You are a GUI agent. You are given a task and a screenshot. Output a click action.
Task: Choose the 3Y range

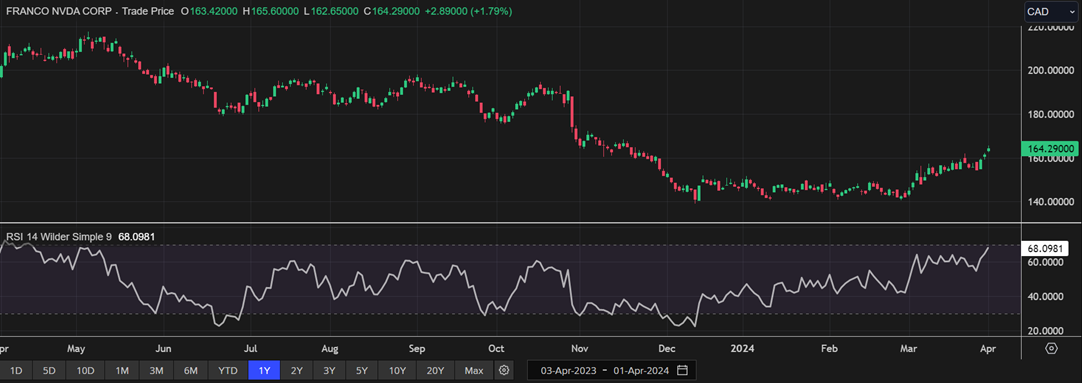point(329,371)
